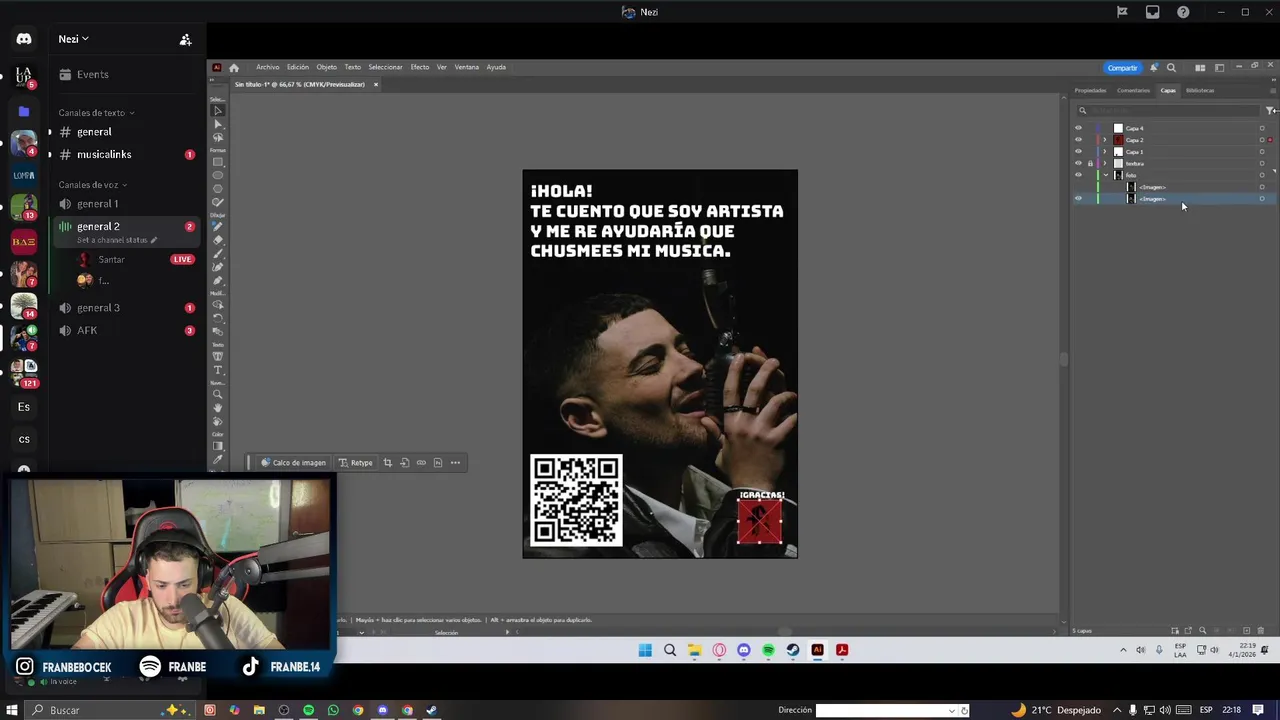Screen dimensions: 1280x720
Task: Expand the Capa 2 layer
Action: click(x=1105, y=140)
